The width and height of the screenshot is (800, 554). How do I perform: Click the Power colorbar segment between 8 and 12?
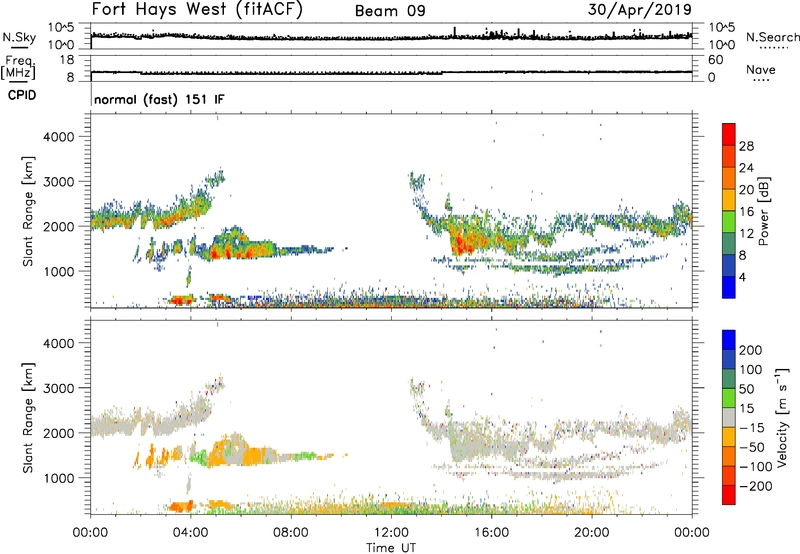(x=729, y=244)
